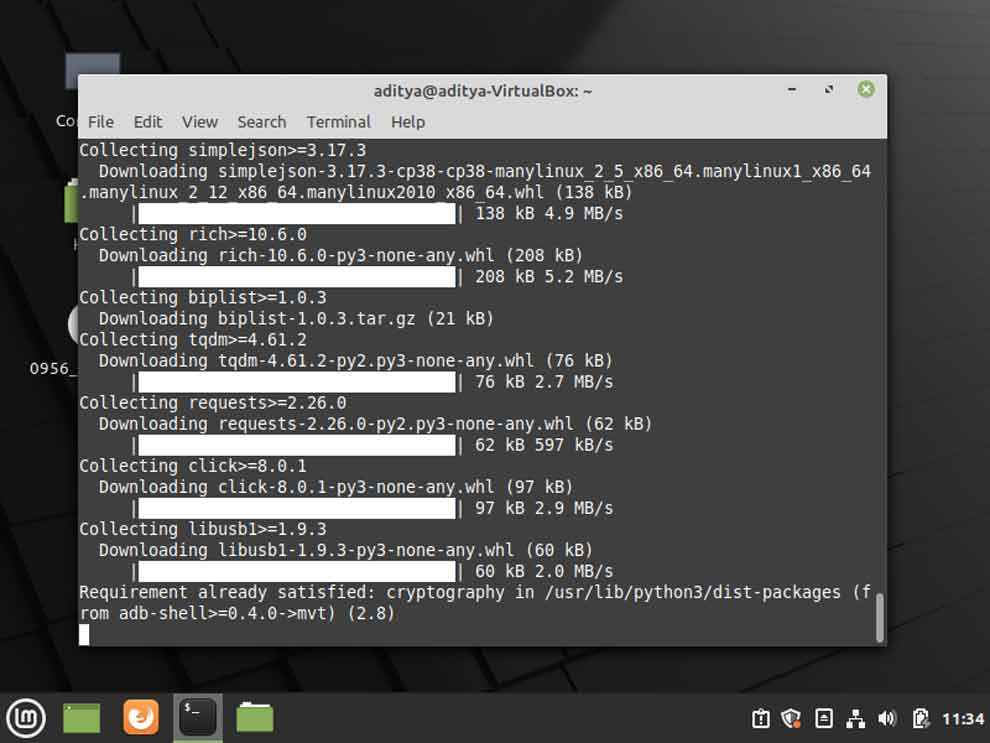Click the text 'Collecting requests>=2.26.0'
990x743 pixels.
coord(213,403)
